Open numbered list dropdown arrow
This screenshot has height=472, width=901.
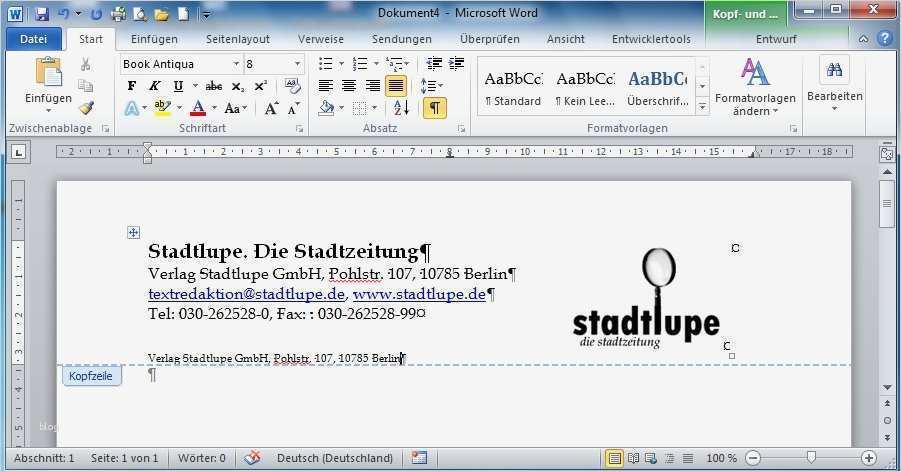(376, 64)
